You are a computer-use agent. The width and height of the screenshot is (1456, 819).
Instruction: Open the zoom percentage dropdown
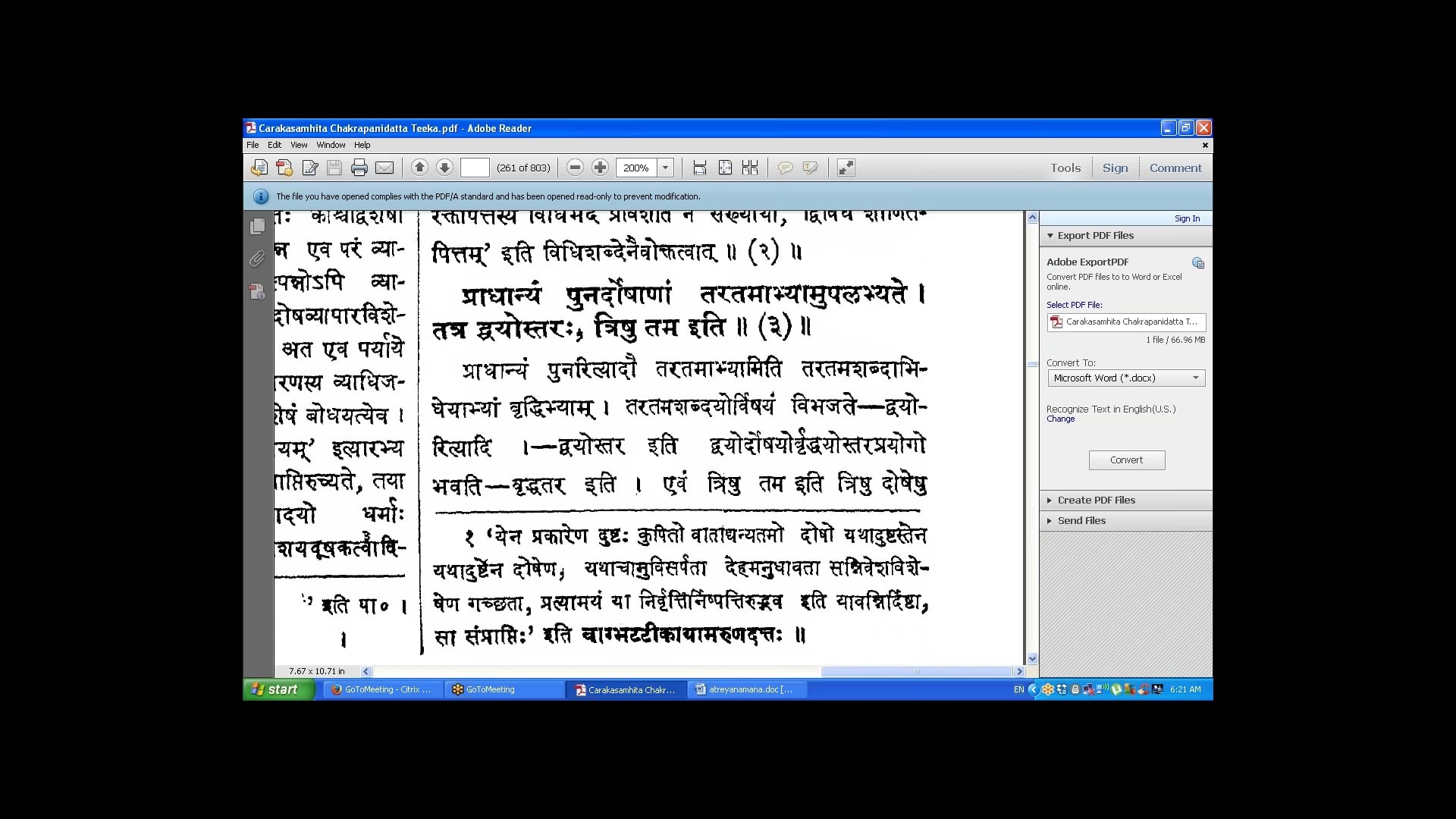[665, 168]
